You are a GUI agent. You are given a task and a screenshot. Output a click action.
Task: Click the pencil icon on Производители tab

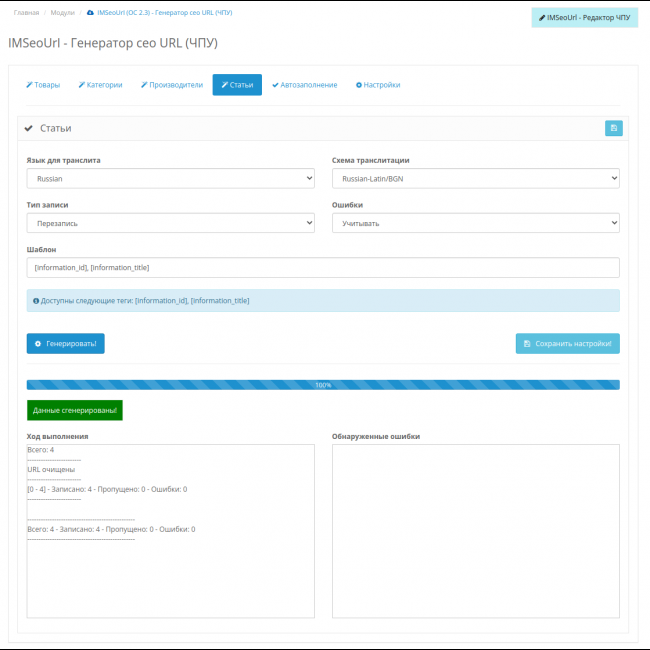coord(144,85)
